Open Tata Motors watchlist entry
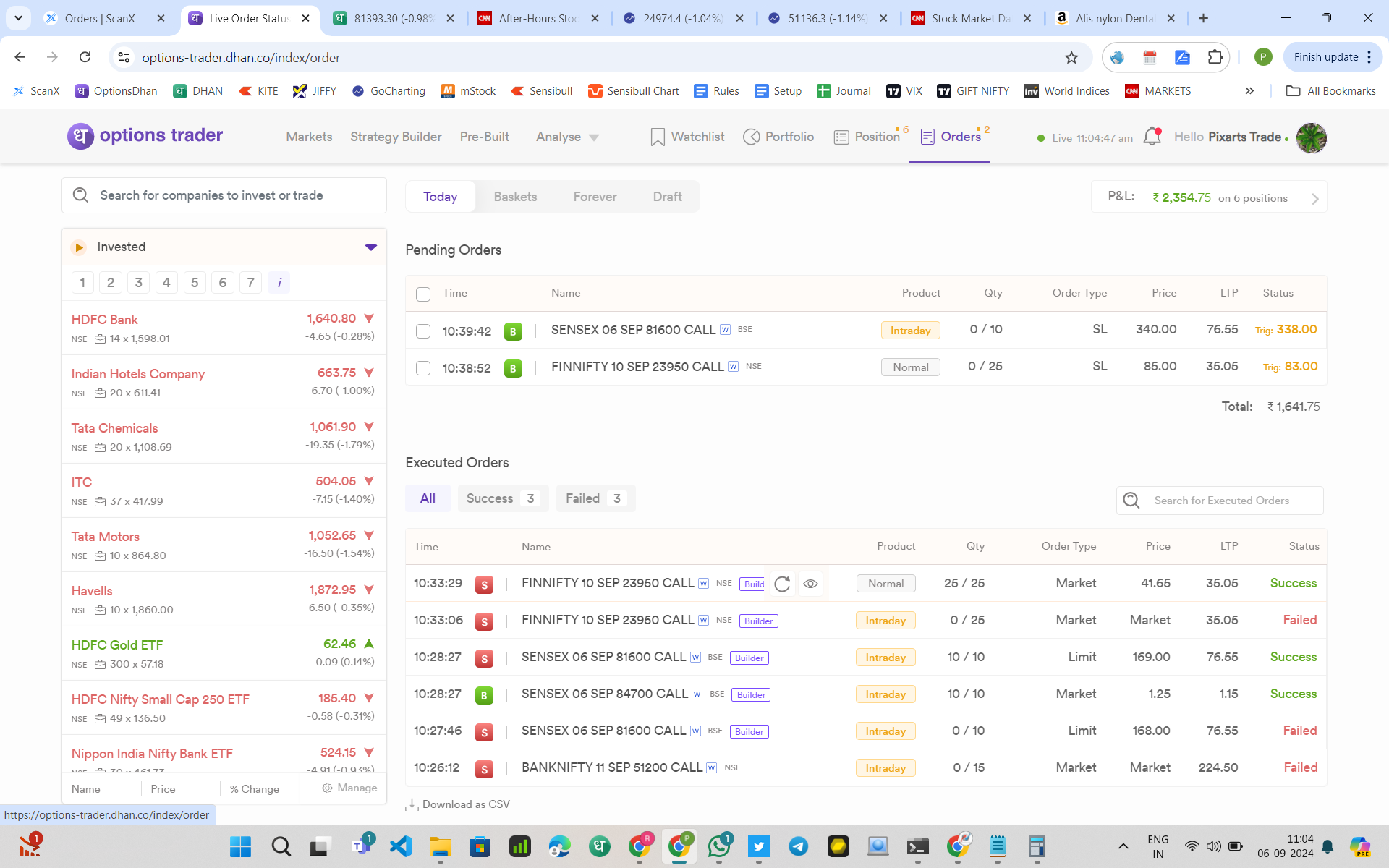The height and width of the screenshot is (868, 1389). coord(224,545)
